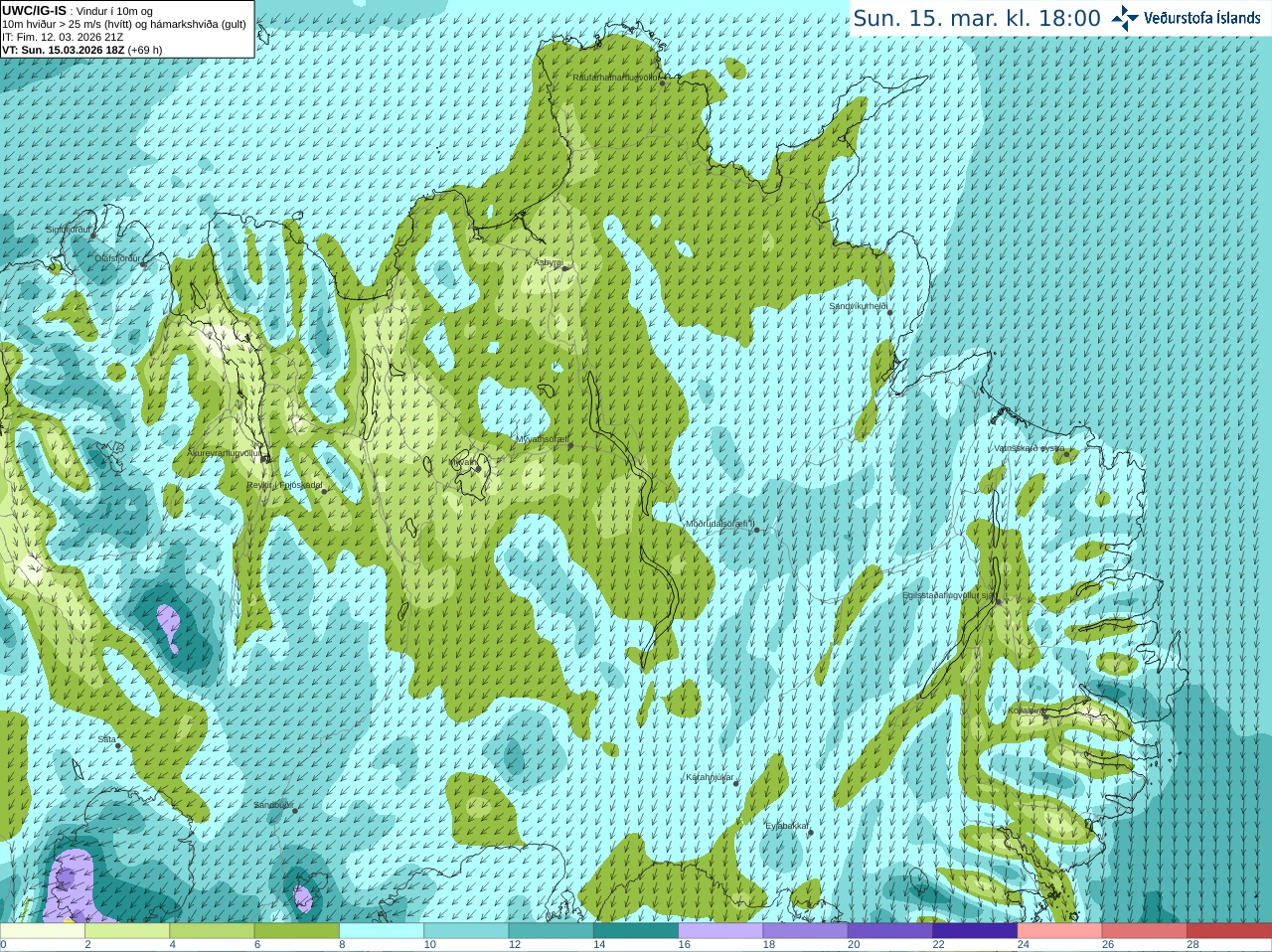This screenshot has width=1272, height=952.
Task: Click the 4–6 m/s legend swatch
Action: pyautogui.click(x=212, y=931)
